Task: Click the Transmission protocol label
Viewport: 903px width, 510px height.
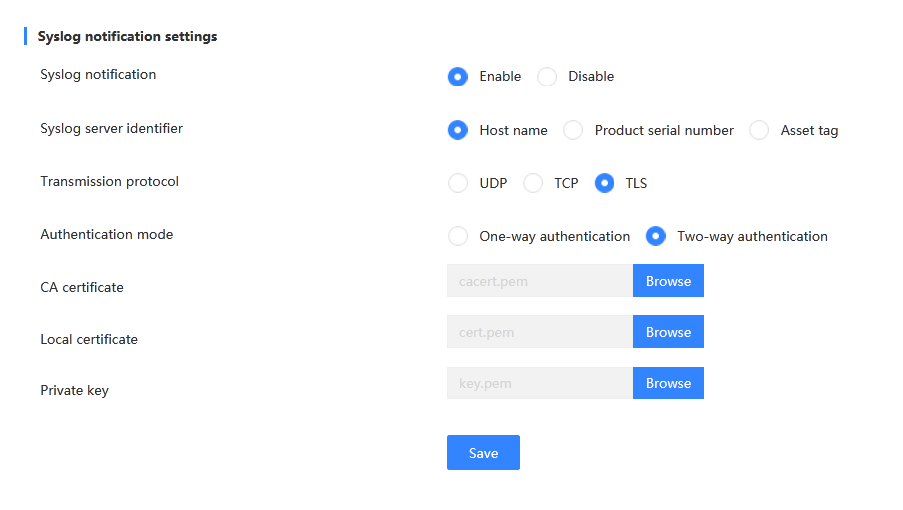Action: 109,181
